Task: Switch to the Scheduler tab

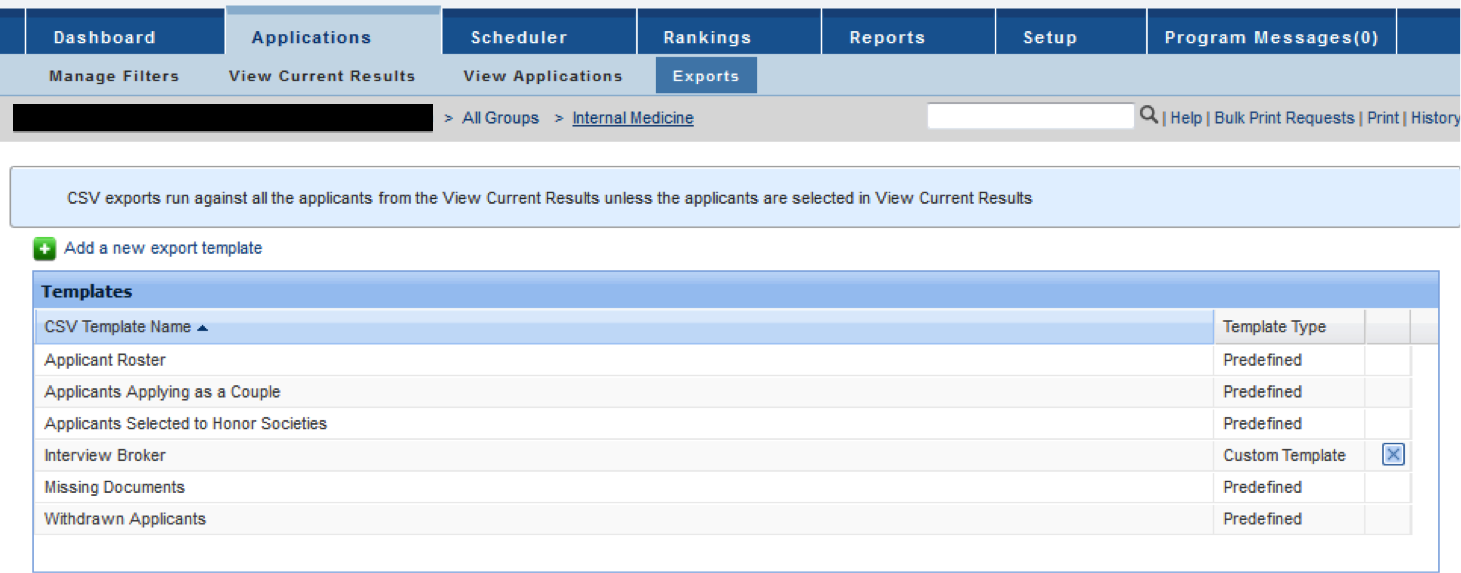Action: (519, 37)
